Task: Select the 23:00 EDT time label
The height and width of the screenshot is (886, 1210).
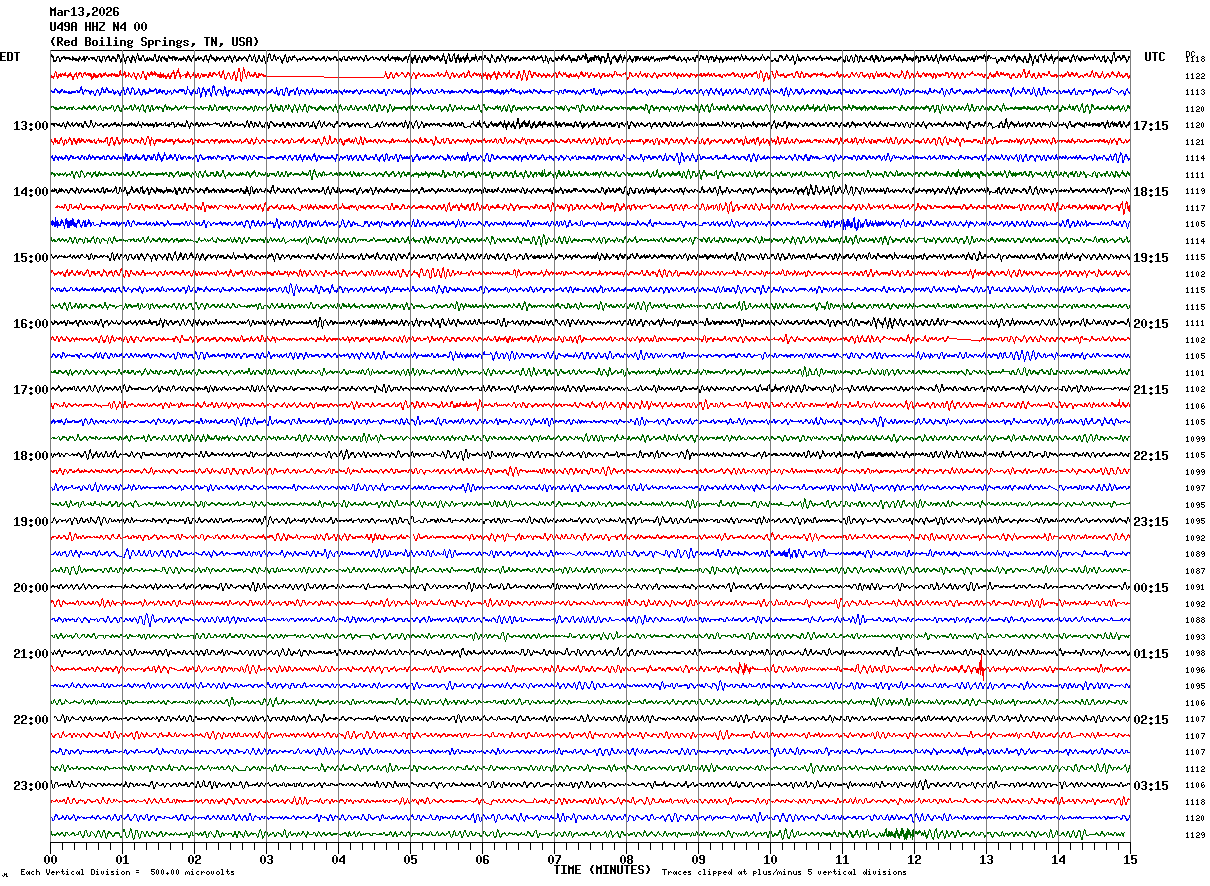Action: 30,786
